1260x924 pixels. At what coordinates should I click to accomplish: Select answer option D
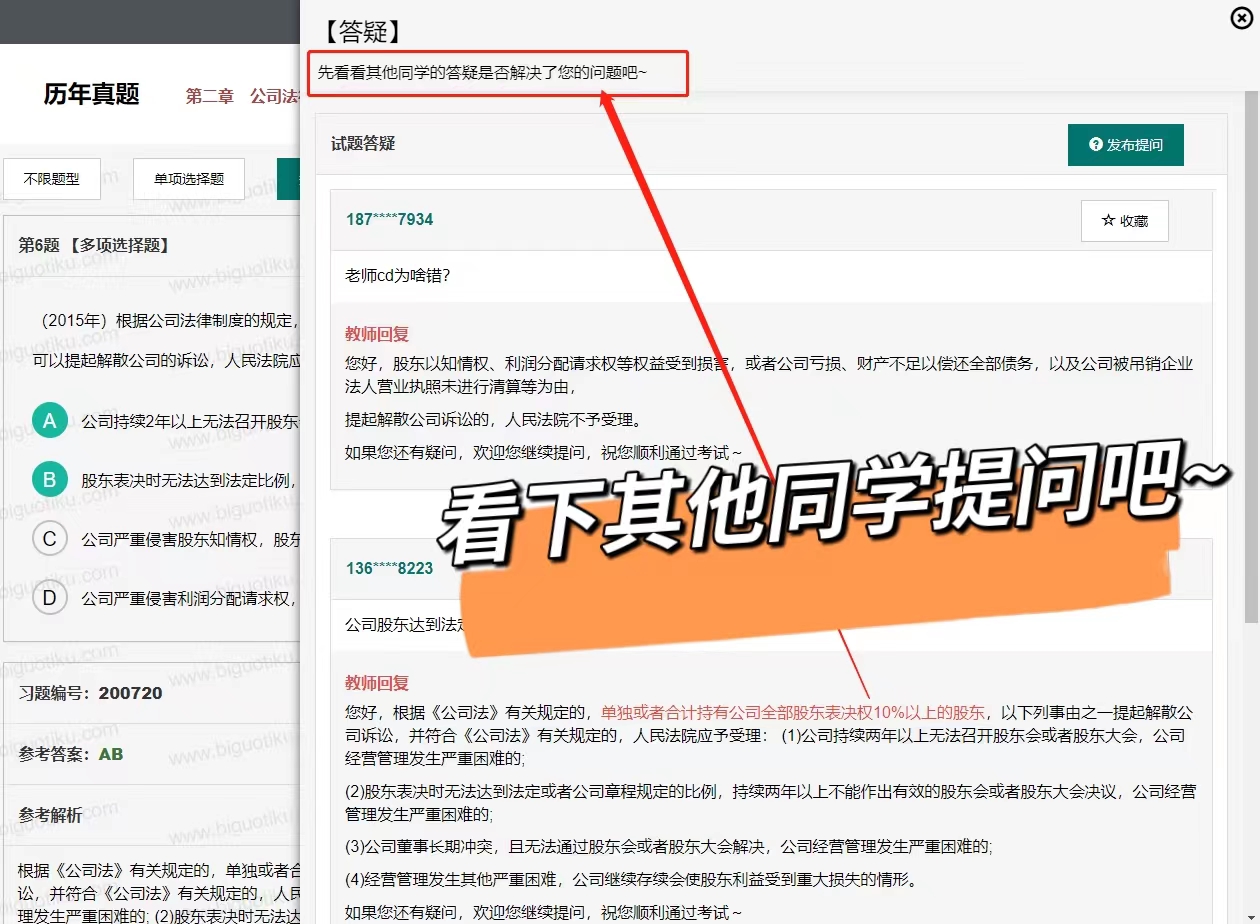click(49, 599)
